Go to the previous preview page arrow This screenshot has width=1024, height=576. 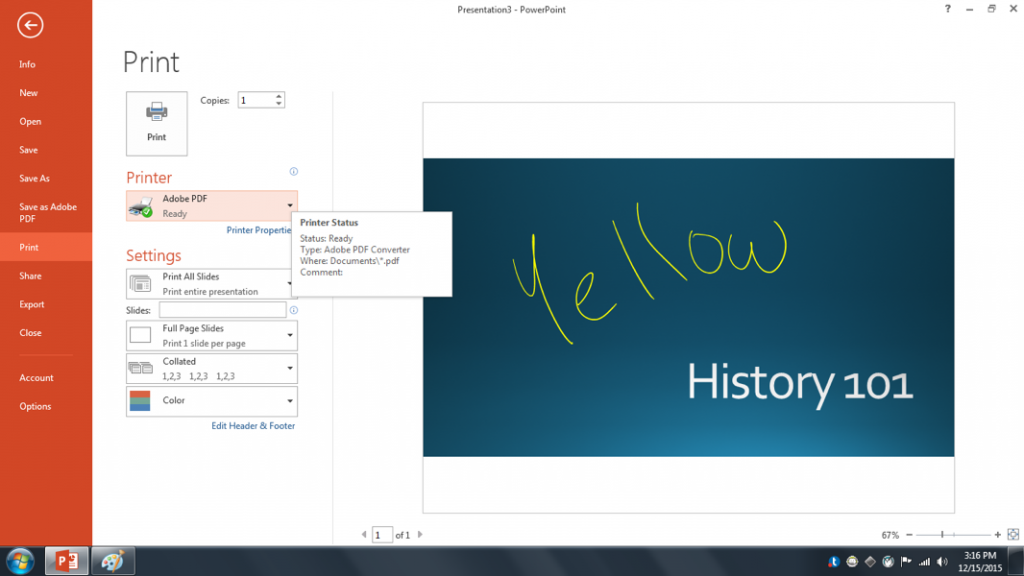pyautogui.click(x=364, y=534)
